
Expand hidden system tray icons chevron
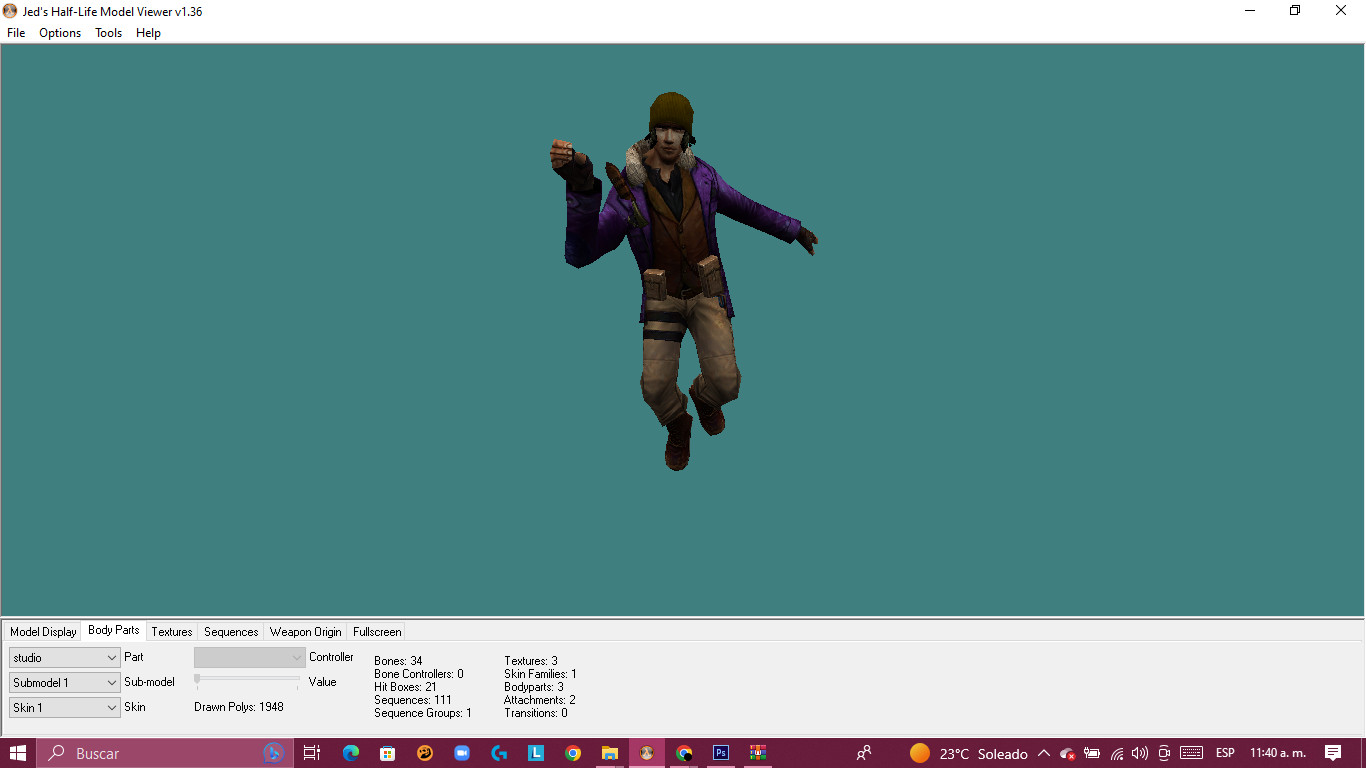(1043, 753)
